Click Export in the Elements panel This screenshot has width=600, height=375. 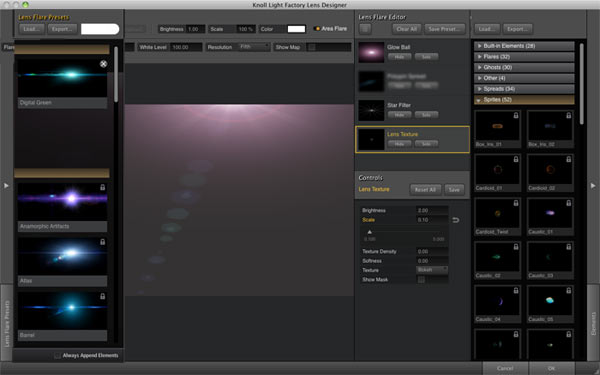[517, 29]
